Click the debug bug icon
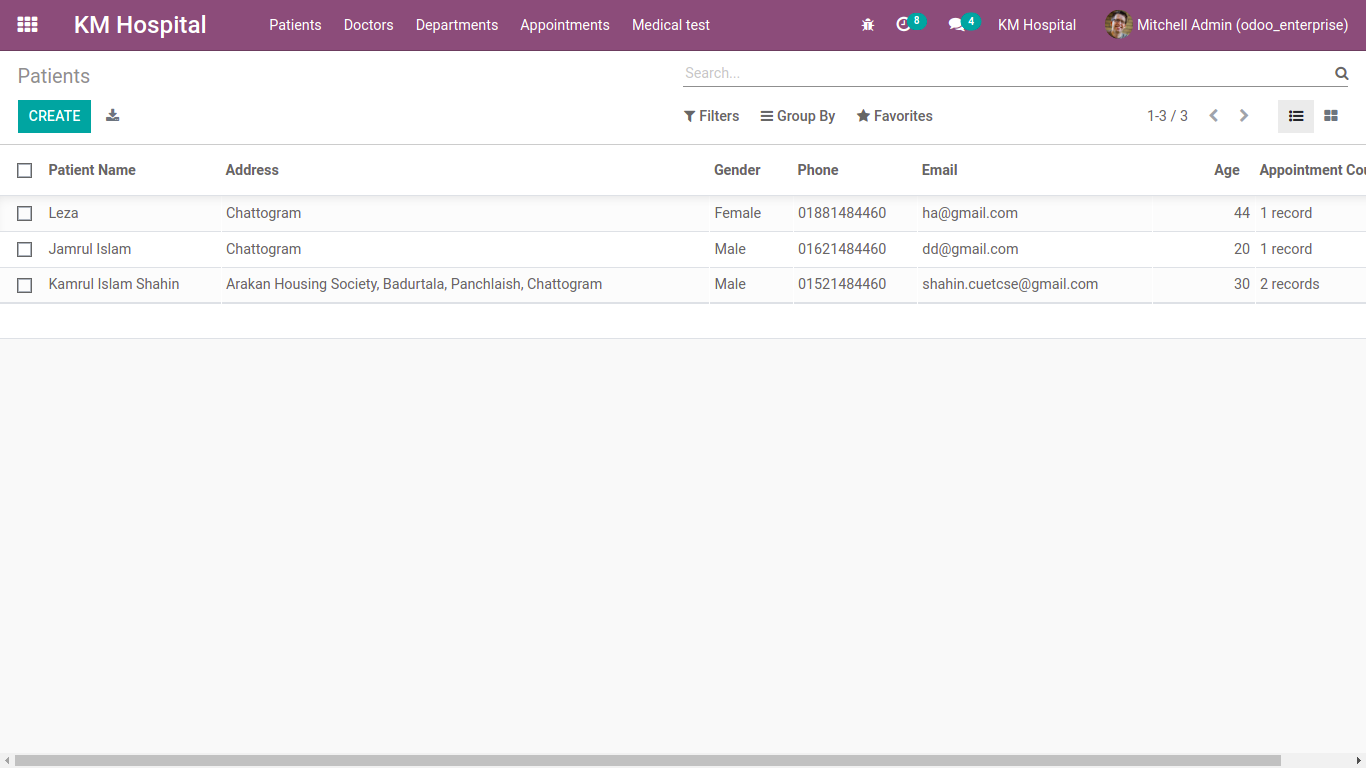1366x768 pixels. pos(868,25)
